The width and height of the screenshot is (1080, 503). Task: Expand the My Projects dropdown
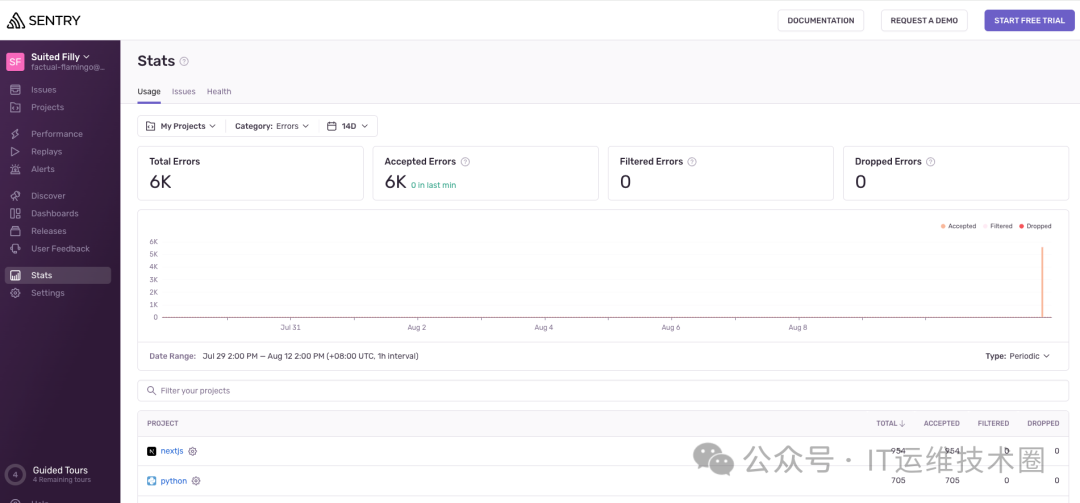pos(181,126)
